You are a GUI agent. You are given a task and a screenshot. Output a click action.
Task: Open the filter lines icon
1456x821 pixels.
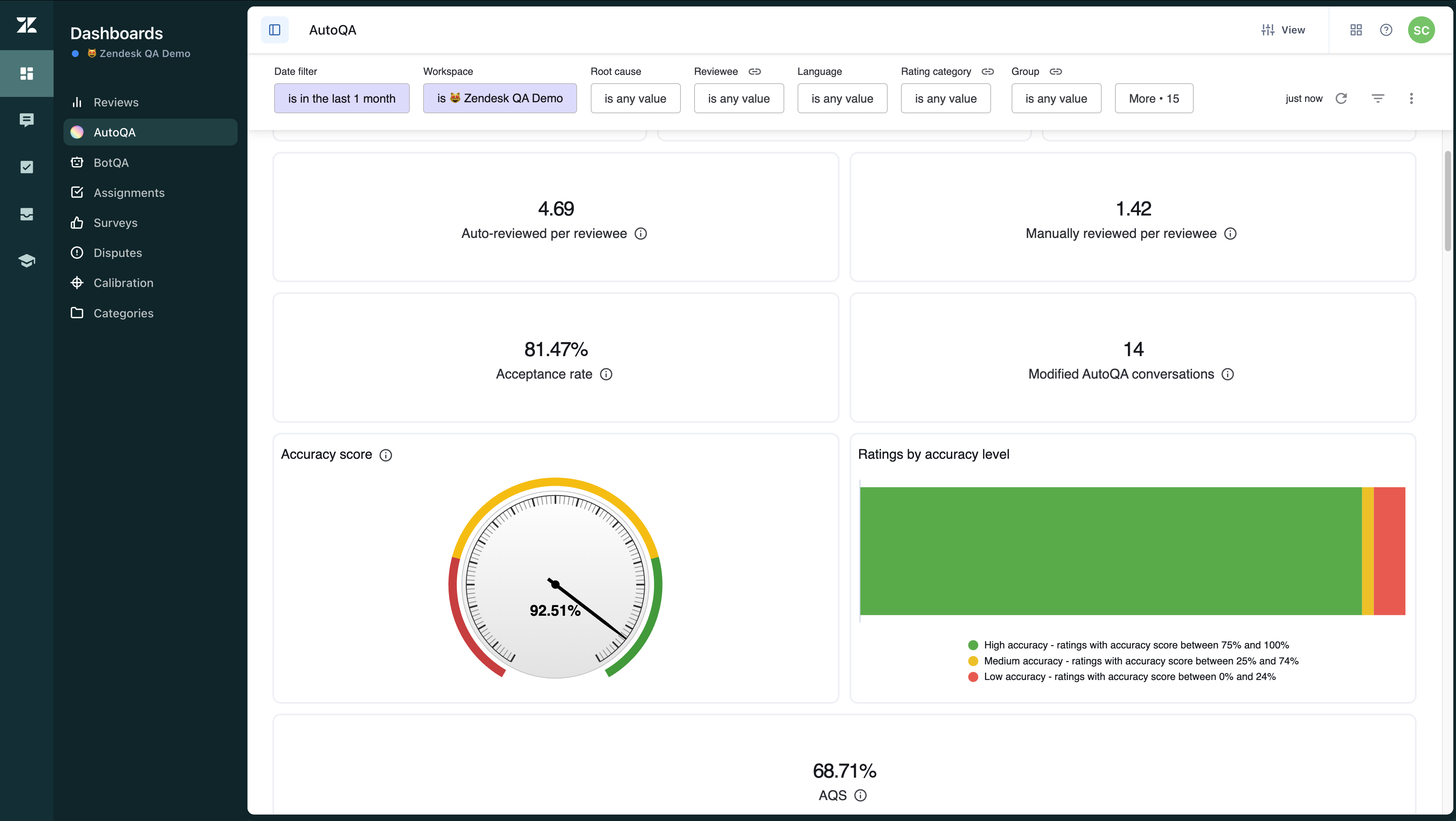tap(1377, 98)
